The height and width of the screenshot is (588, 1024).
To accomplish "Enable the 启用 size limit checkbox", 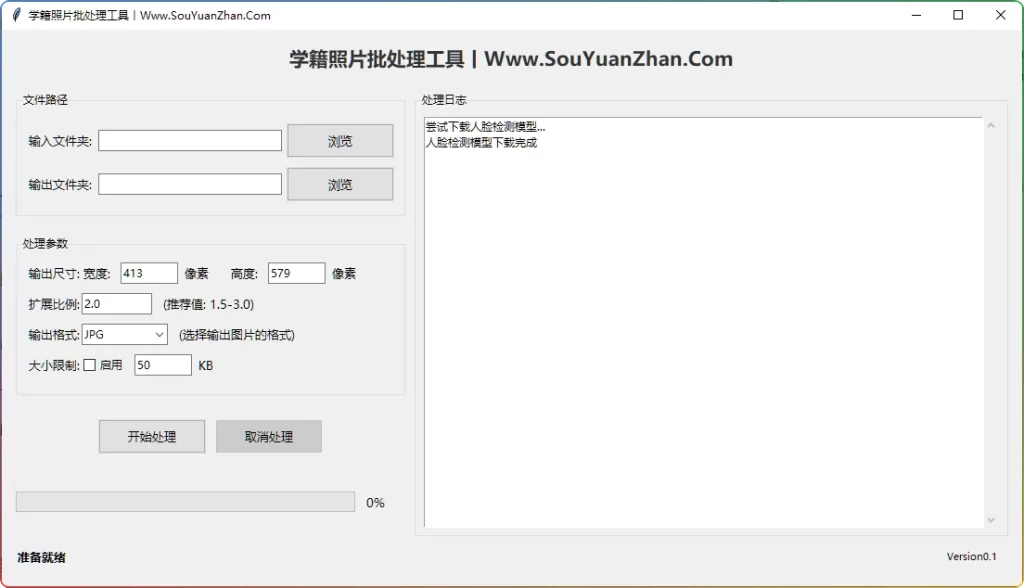I will (87, 364).
